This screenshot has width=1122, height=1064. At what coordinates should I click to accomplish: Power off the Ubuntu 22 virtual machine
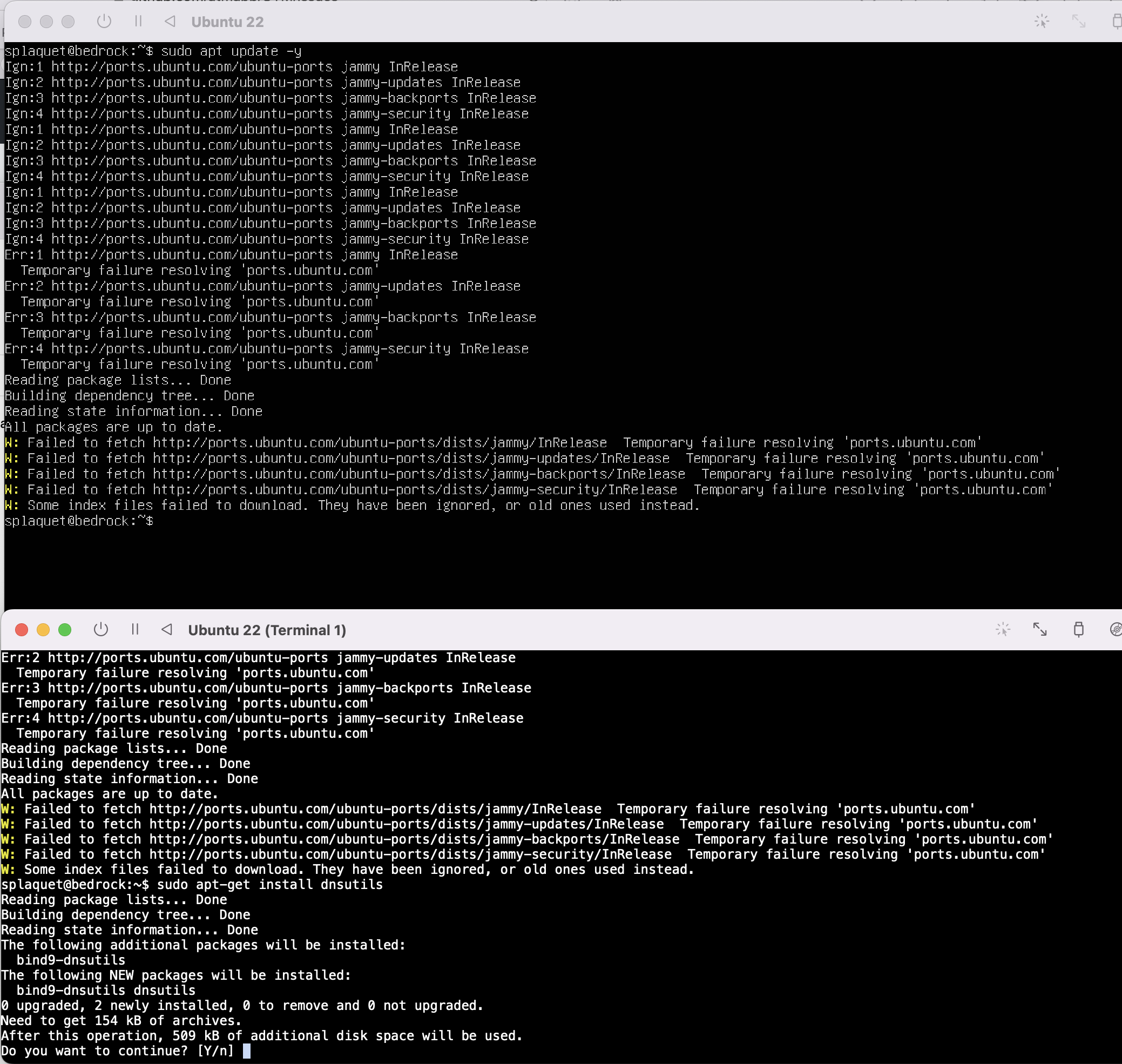pyautogui.click(x=104, y=22)
